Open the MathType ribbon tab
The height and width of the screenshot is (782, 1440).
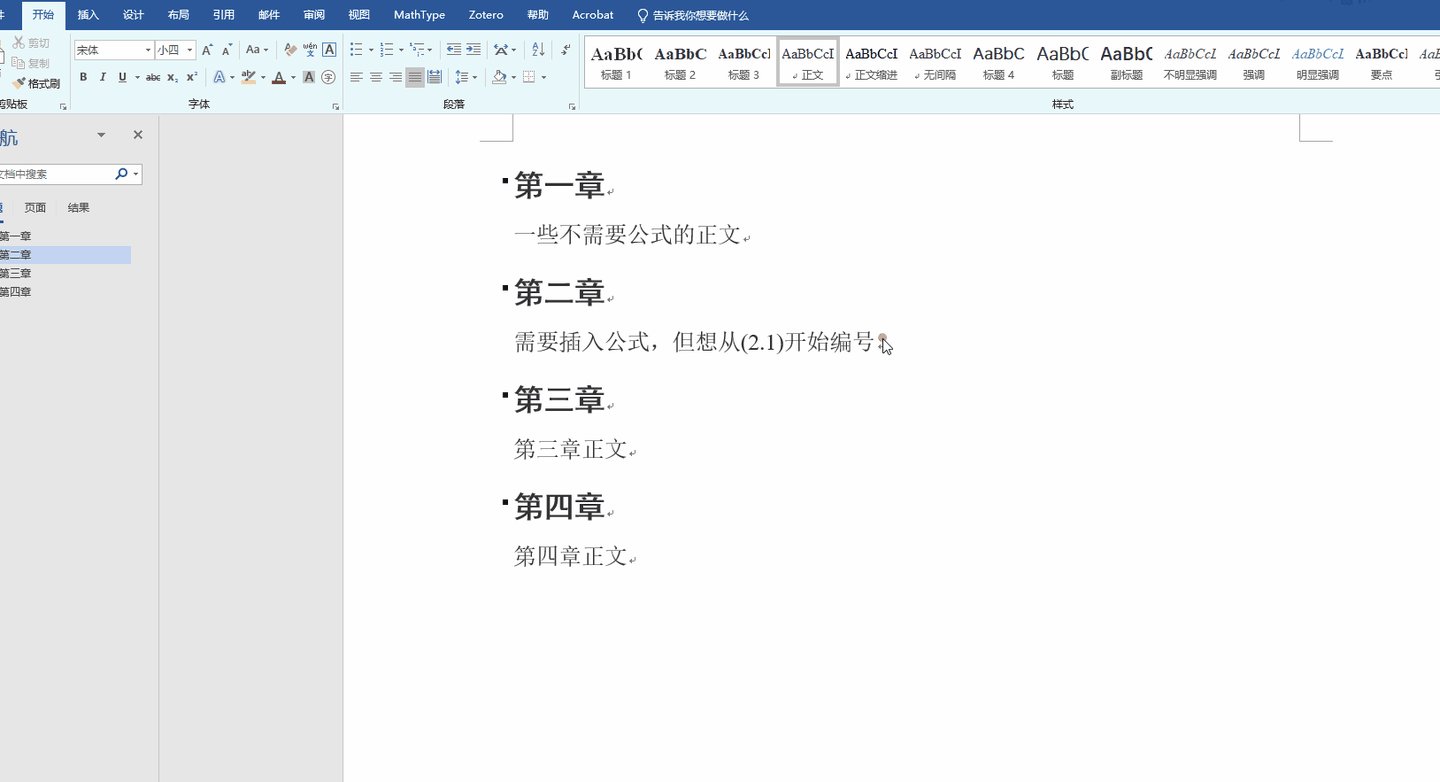[x=419, y=15]
